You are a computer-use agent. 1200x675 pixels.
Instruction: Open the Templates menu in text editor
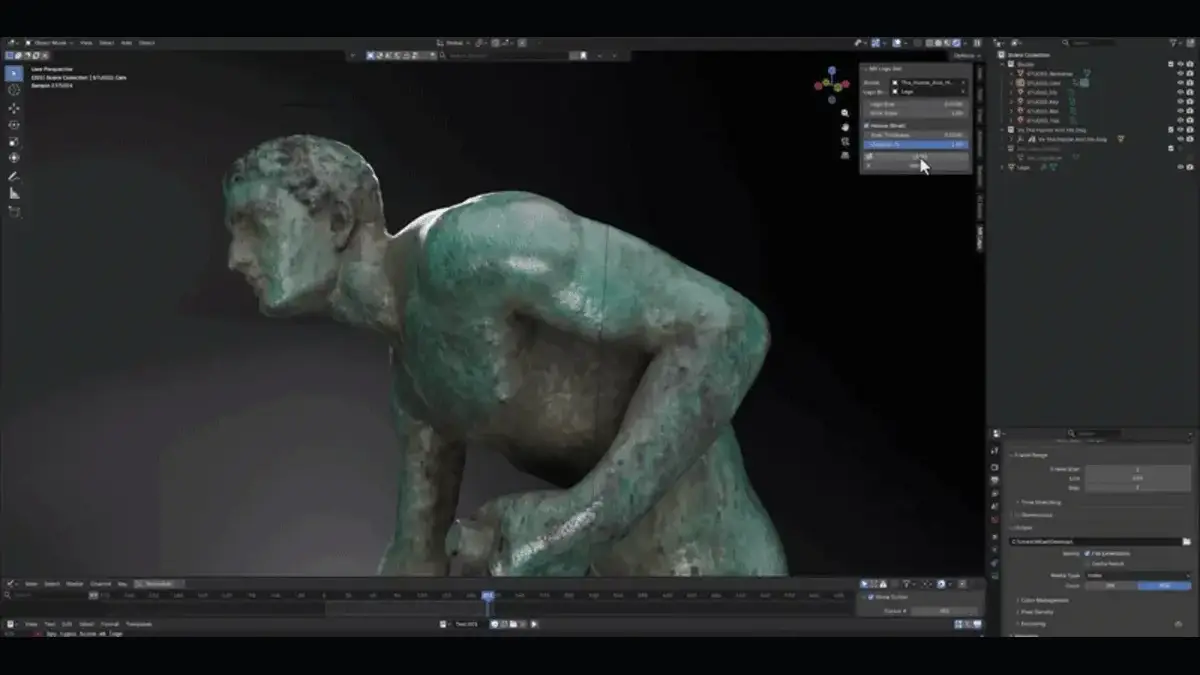pos(139,624)
